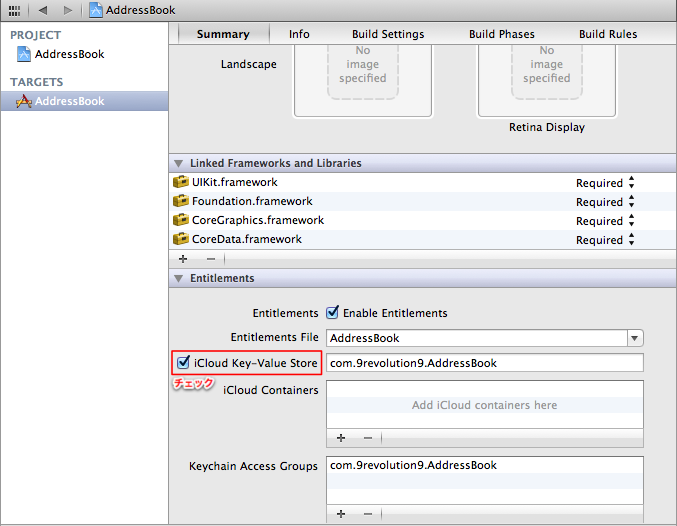This screenshot has width=677, height=526.
Task: Change CoreData.framework Required stepper
Action: pyautogui.click(x=632, y=240)
